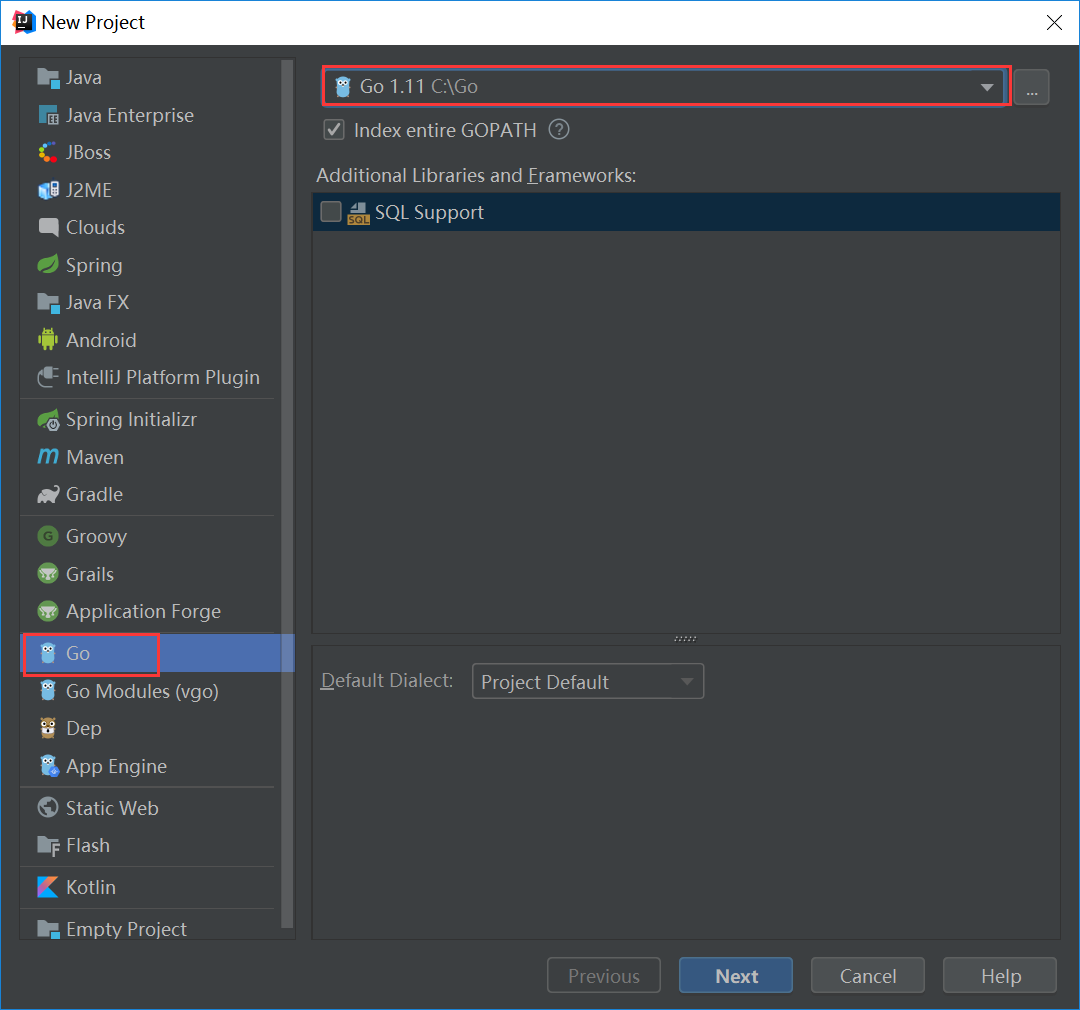Click the Grails icon
The image size is (1080, 1010).
click(x=48, y=574)
